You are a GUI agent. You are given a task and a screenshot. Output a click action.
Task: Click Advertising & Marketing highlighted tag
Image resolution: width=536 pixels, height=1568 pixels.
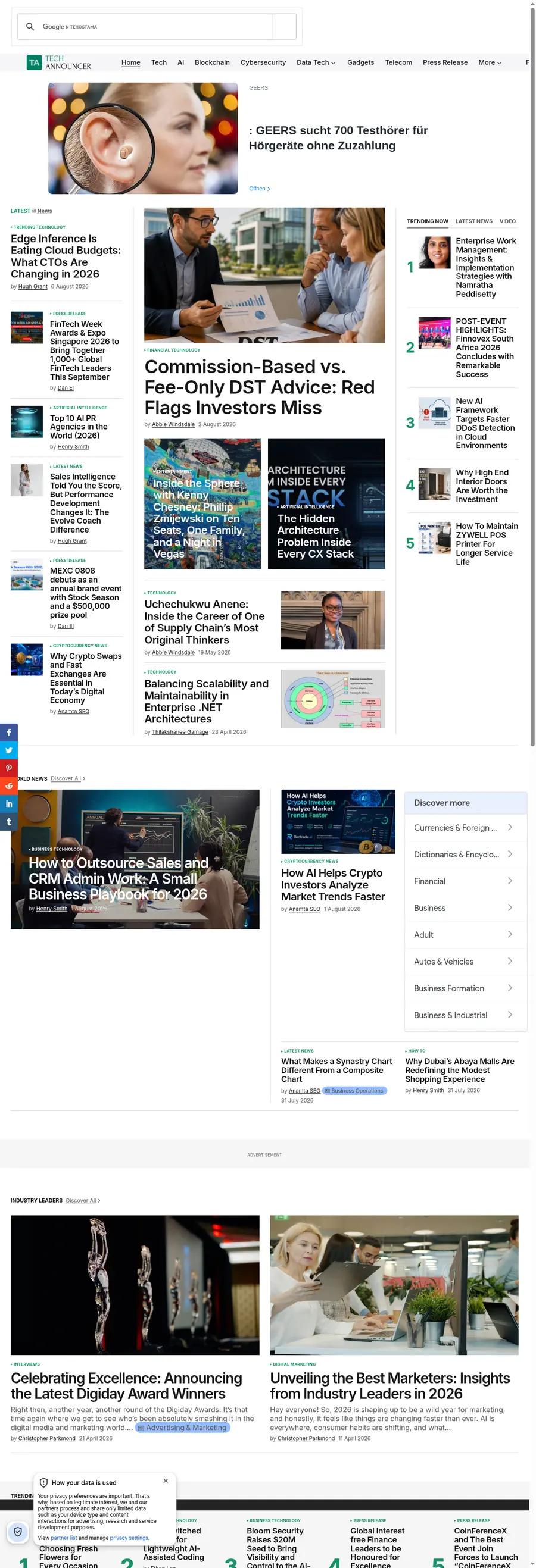tap(183, 1428)
